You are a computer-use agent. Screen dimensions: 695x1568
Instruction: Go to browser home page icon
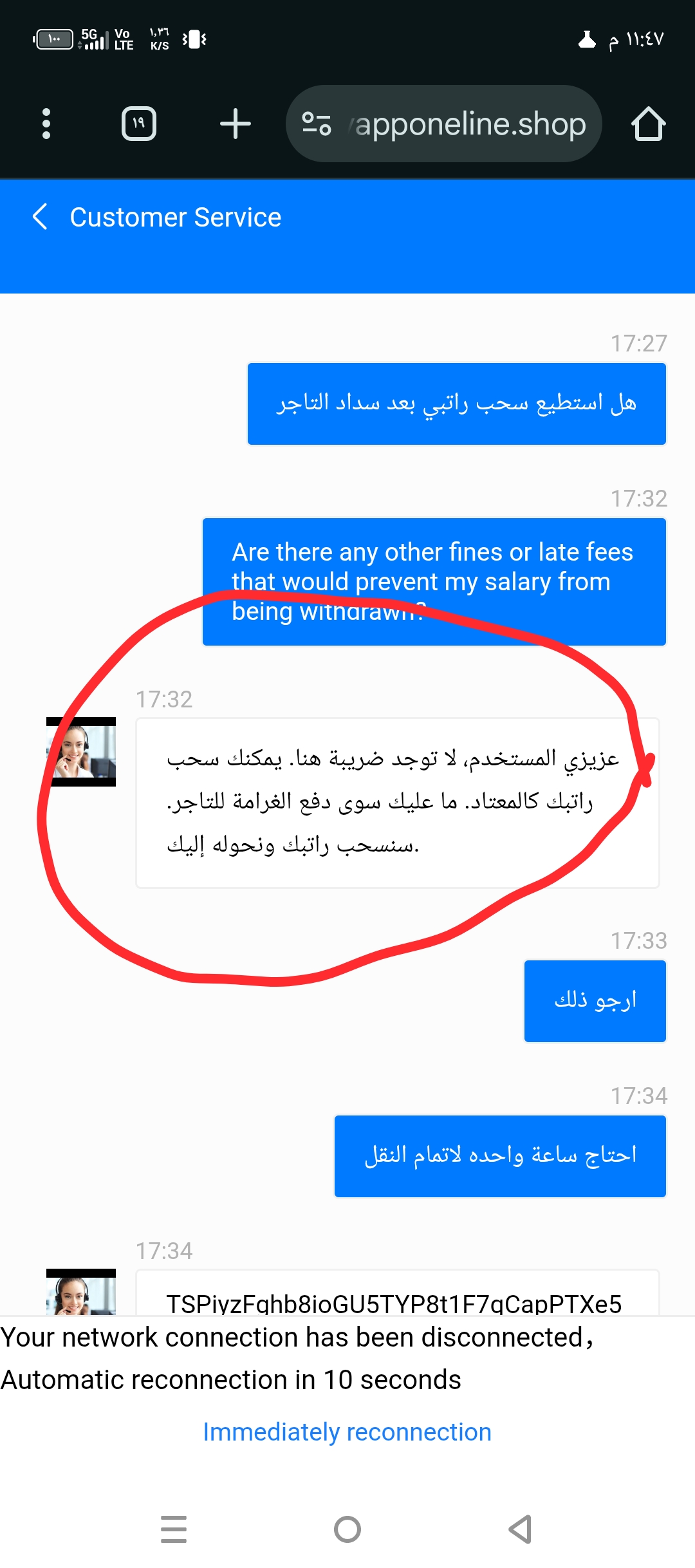[647, 124]
